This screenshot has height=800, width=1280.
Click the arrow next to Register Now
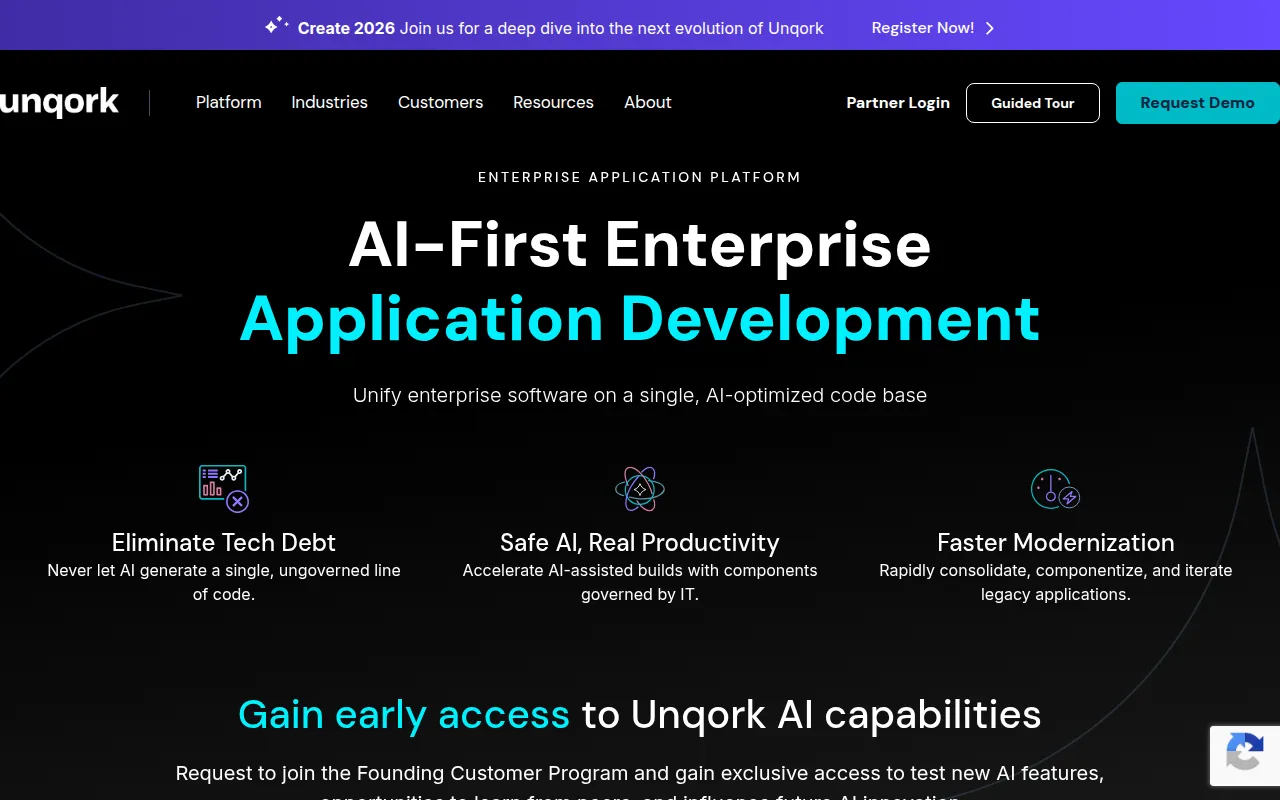[990, 28]
